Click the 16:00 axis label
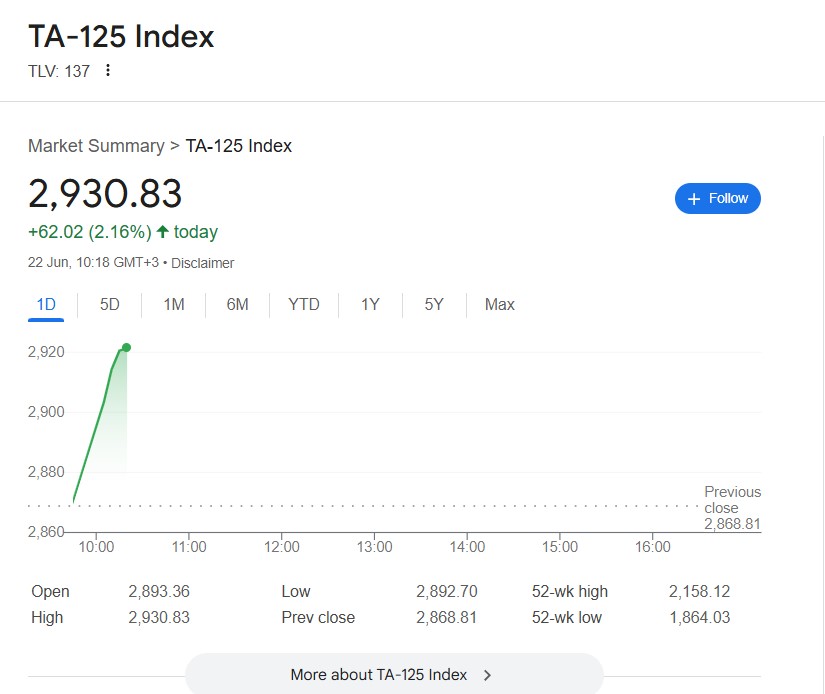Viewport: 825px width, 694px height. coord(652,547)
